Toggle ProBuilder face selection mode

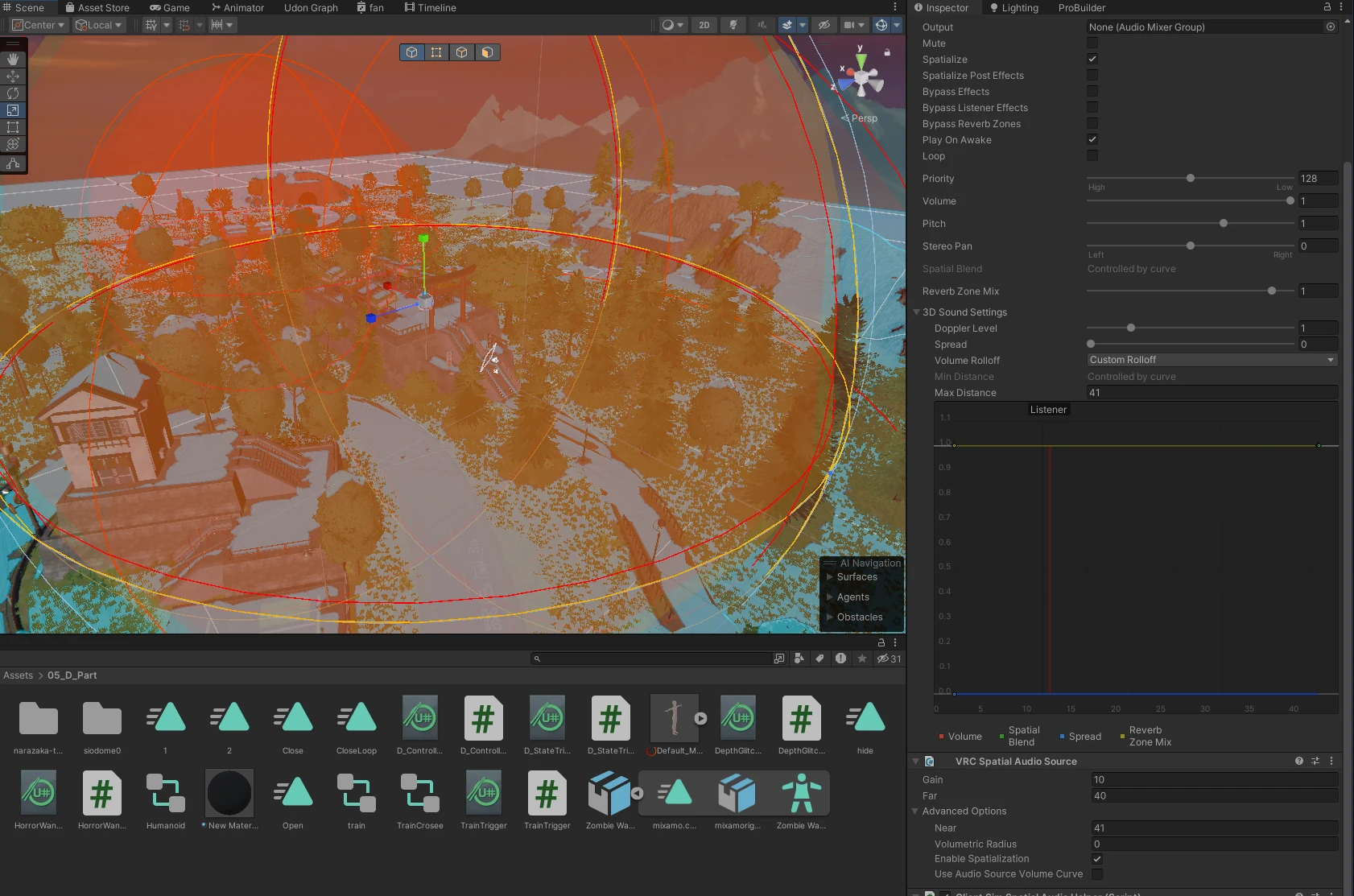point(487,52)
